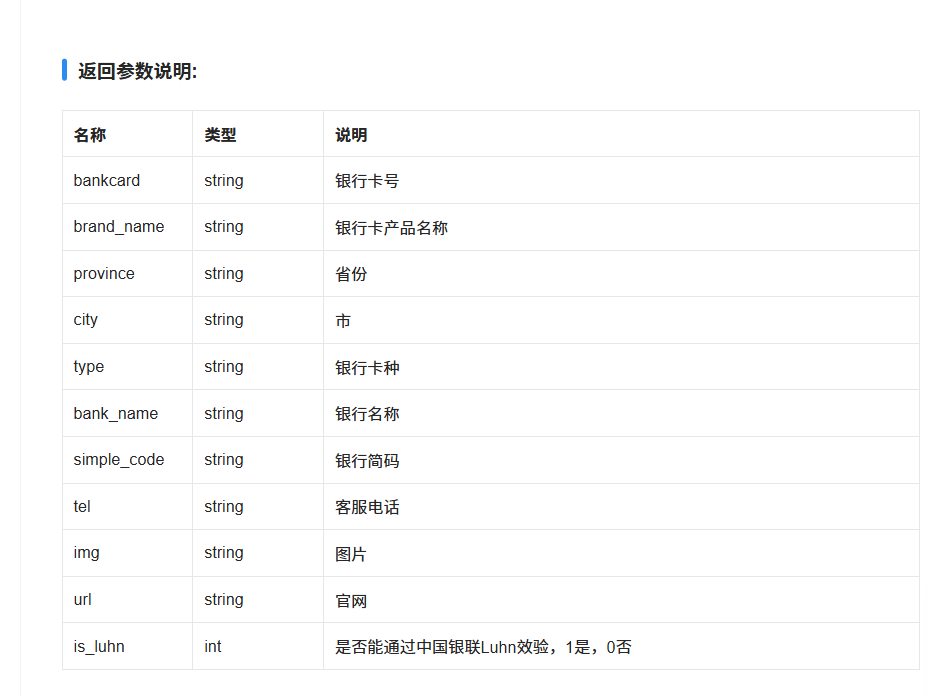The image size is (928, 696).
Task: Click the city parameter name
Action: [x=86, y=319]
